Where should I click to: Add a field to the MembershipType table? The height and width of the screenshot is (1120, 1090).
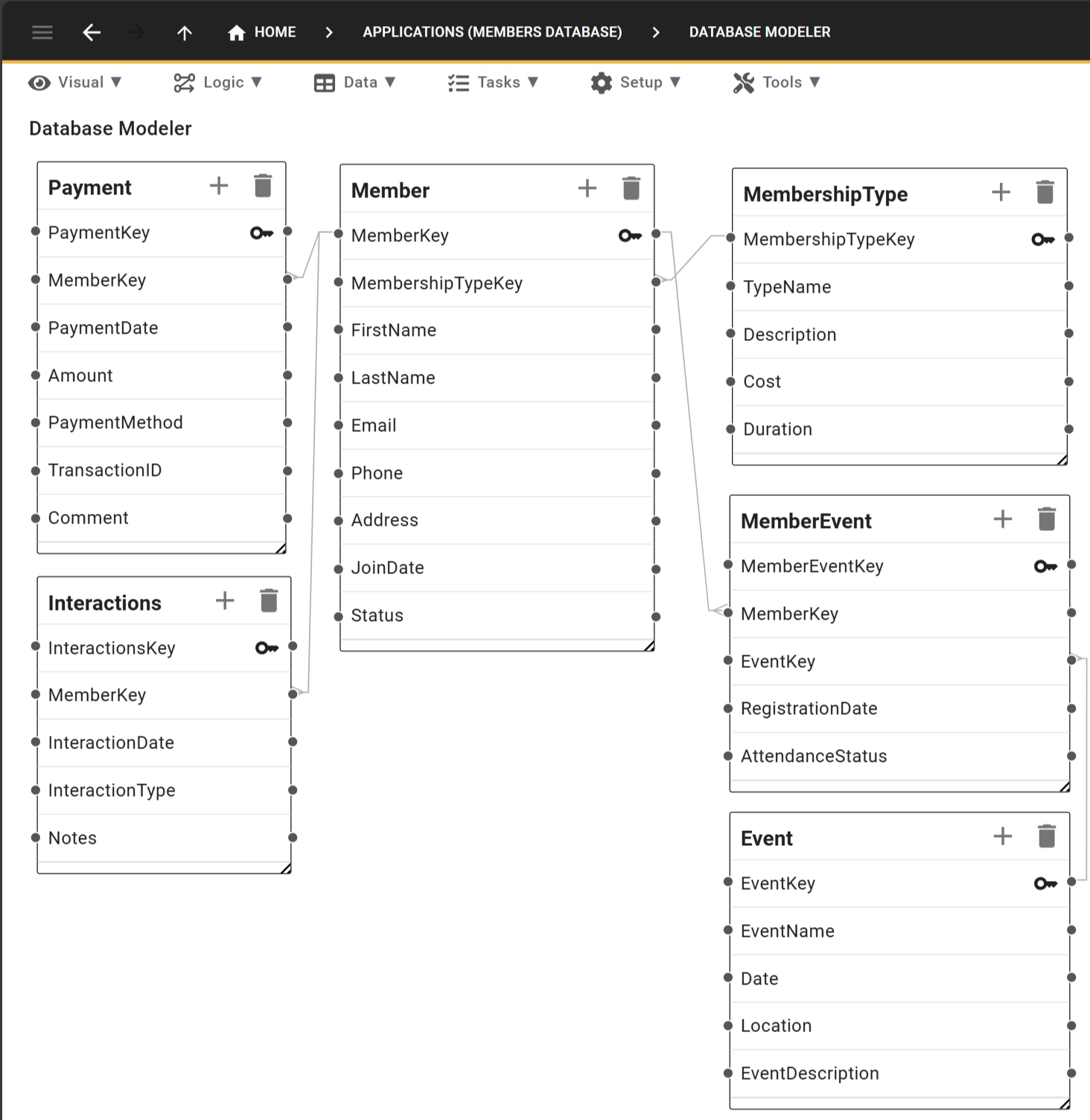[x=1001, y=192]
